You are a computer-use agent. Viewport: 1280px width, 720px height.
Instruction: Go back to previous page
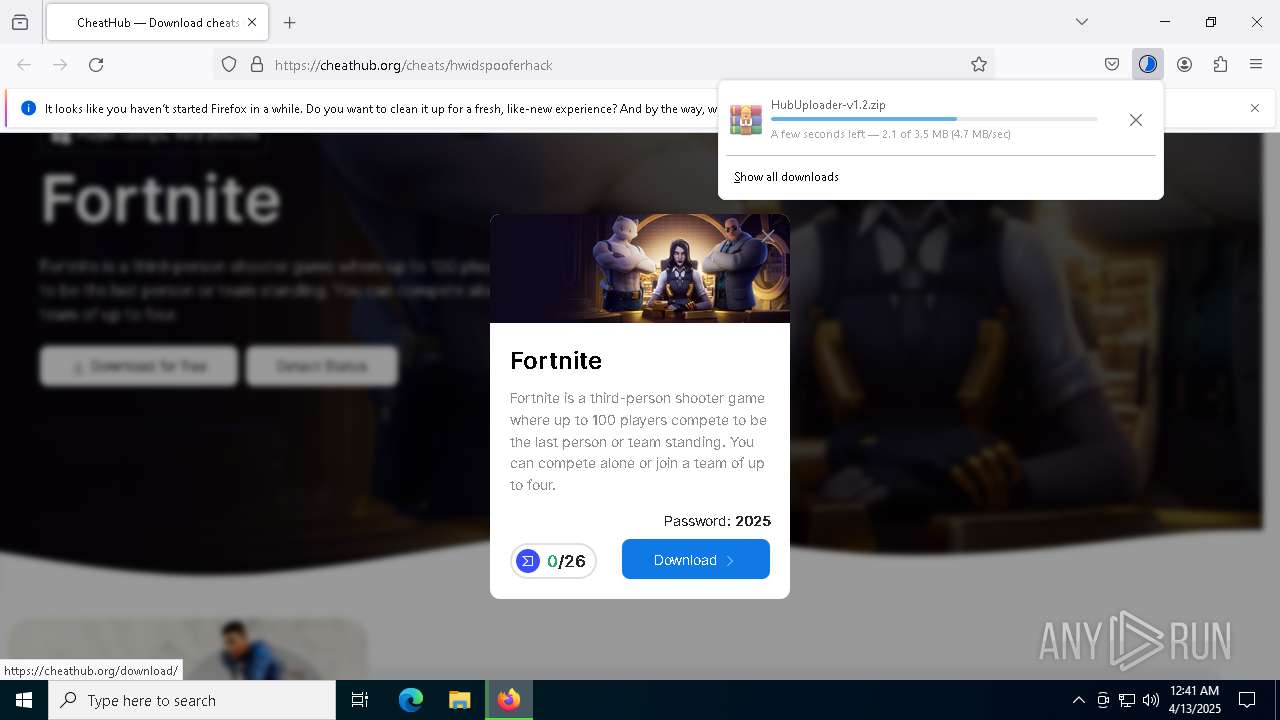point(24,65)
